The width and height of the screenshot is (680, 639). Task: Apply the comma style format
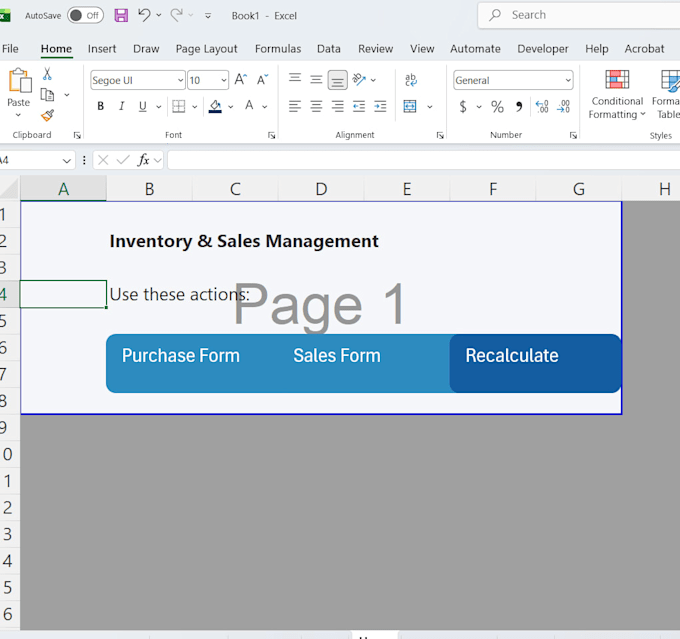519,106
